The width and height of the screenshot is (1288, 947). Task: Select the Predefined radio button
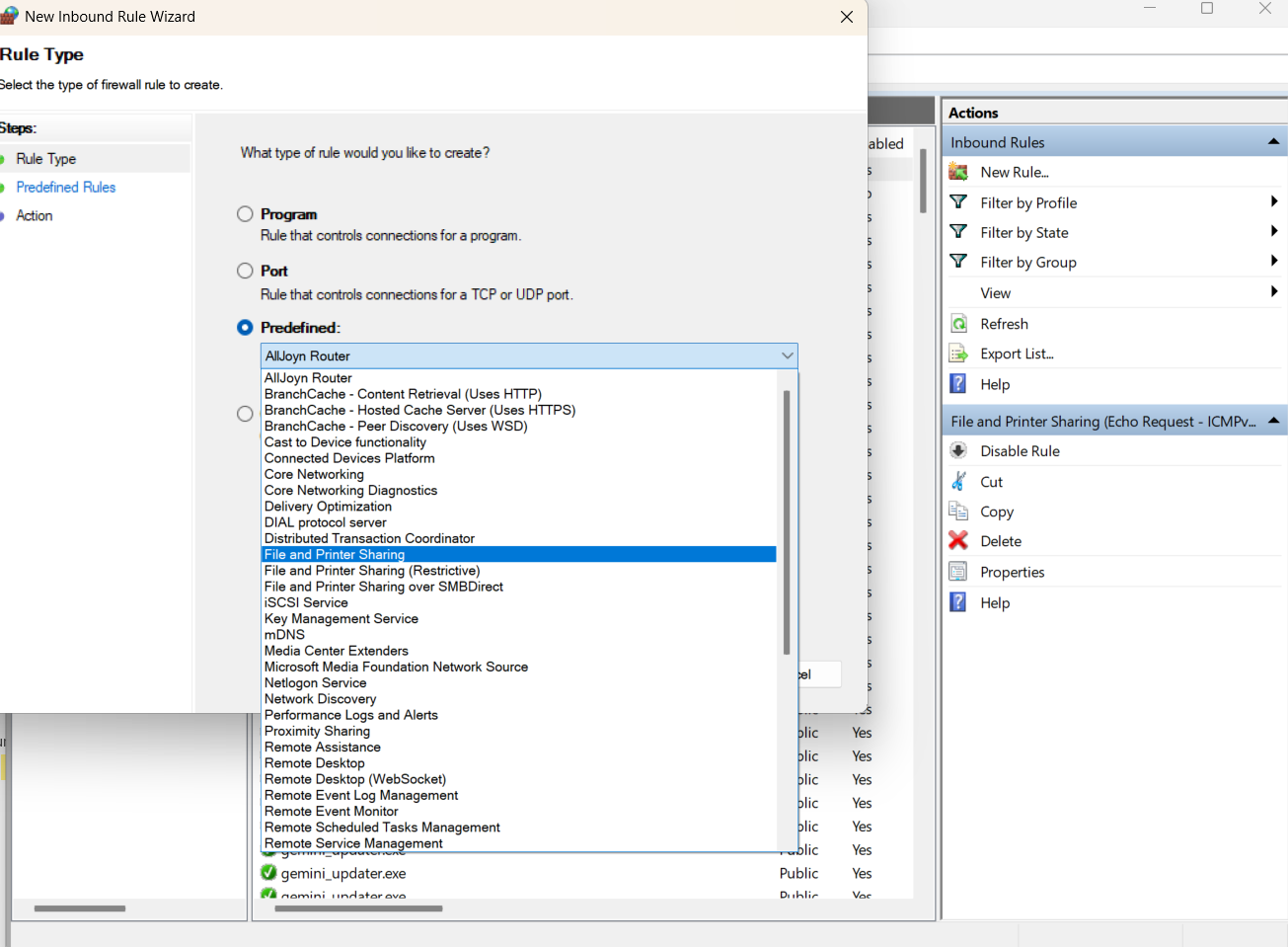(x=245, y=328)
